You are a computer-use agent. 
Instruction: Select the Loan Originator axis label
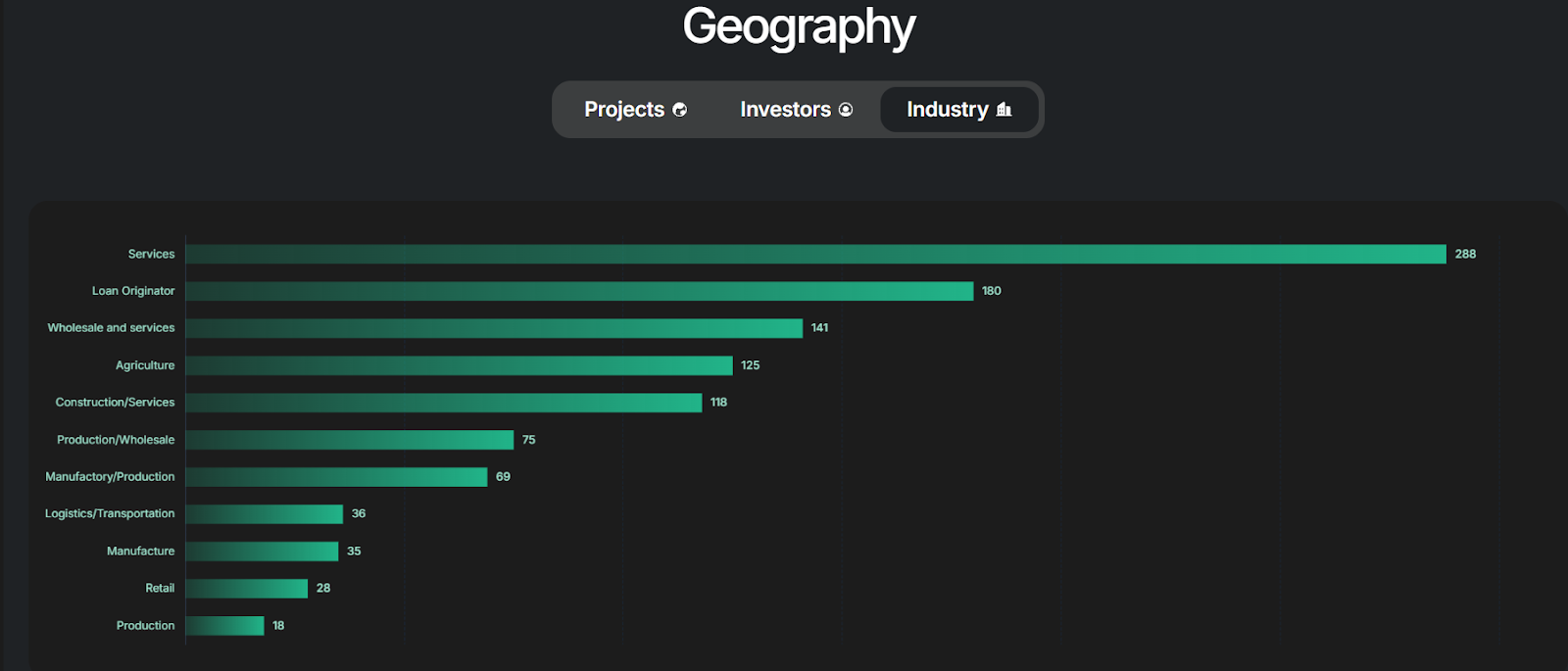click(x=132, y=290)
